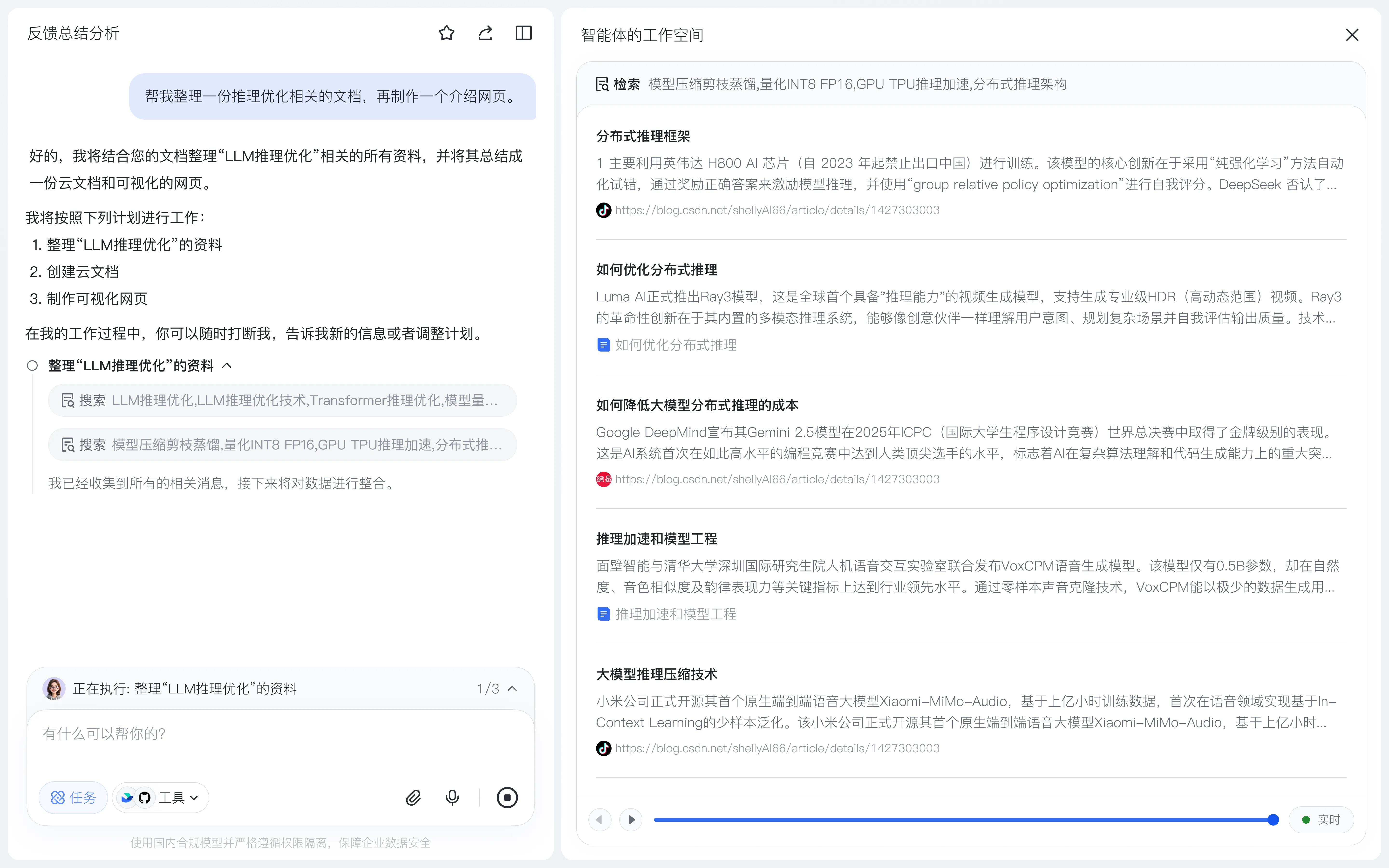Click the 检索 search icon in workspace header
Screen dimensions: 1389x868
(x=602, y=84)
